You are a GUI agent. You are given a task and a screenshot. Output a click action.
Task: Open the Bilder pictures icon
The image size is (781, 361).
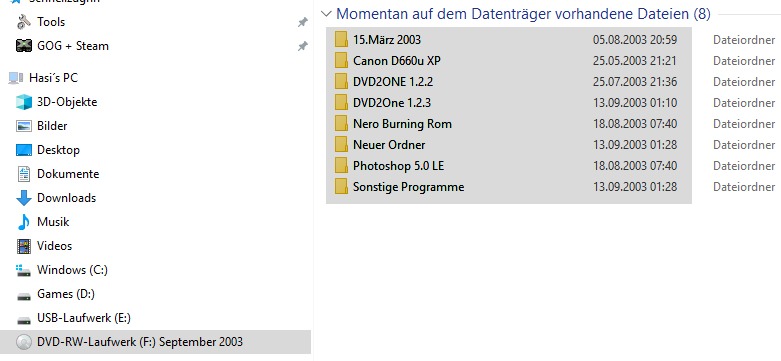click(23, 126)
